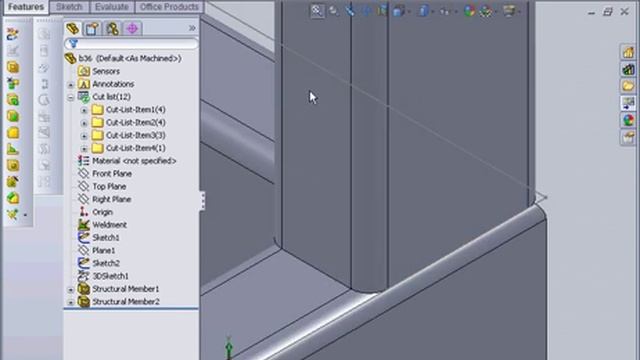Choose the Trim/Extend weldment tool

13,84
